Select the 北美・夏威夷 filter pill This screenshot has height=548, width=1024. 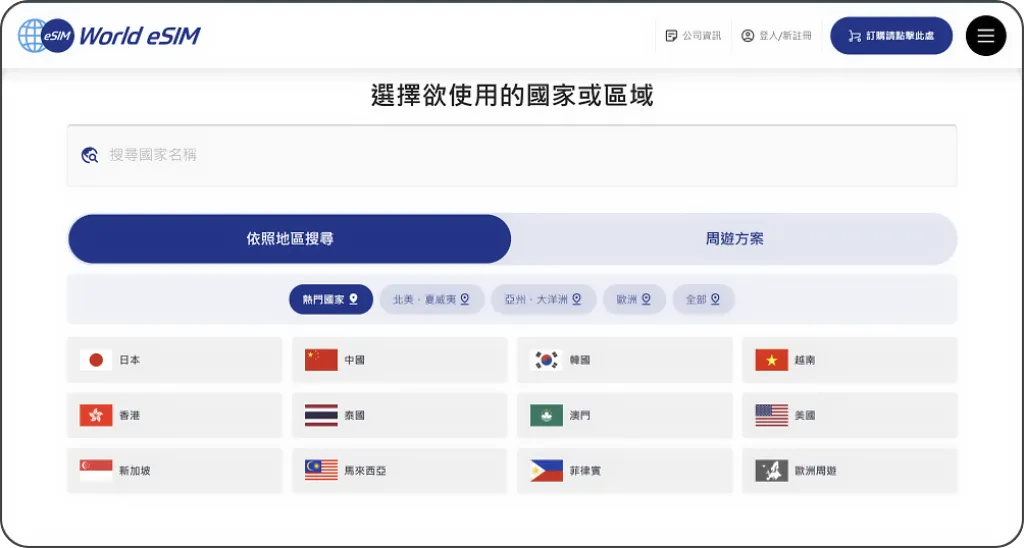[x=432, y=299]
